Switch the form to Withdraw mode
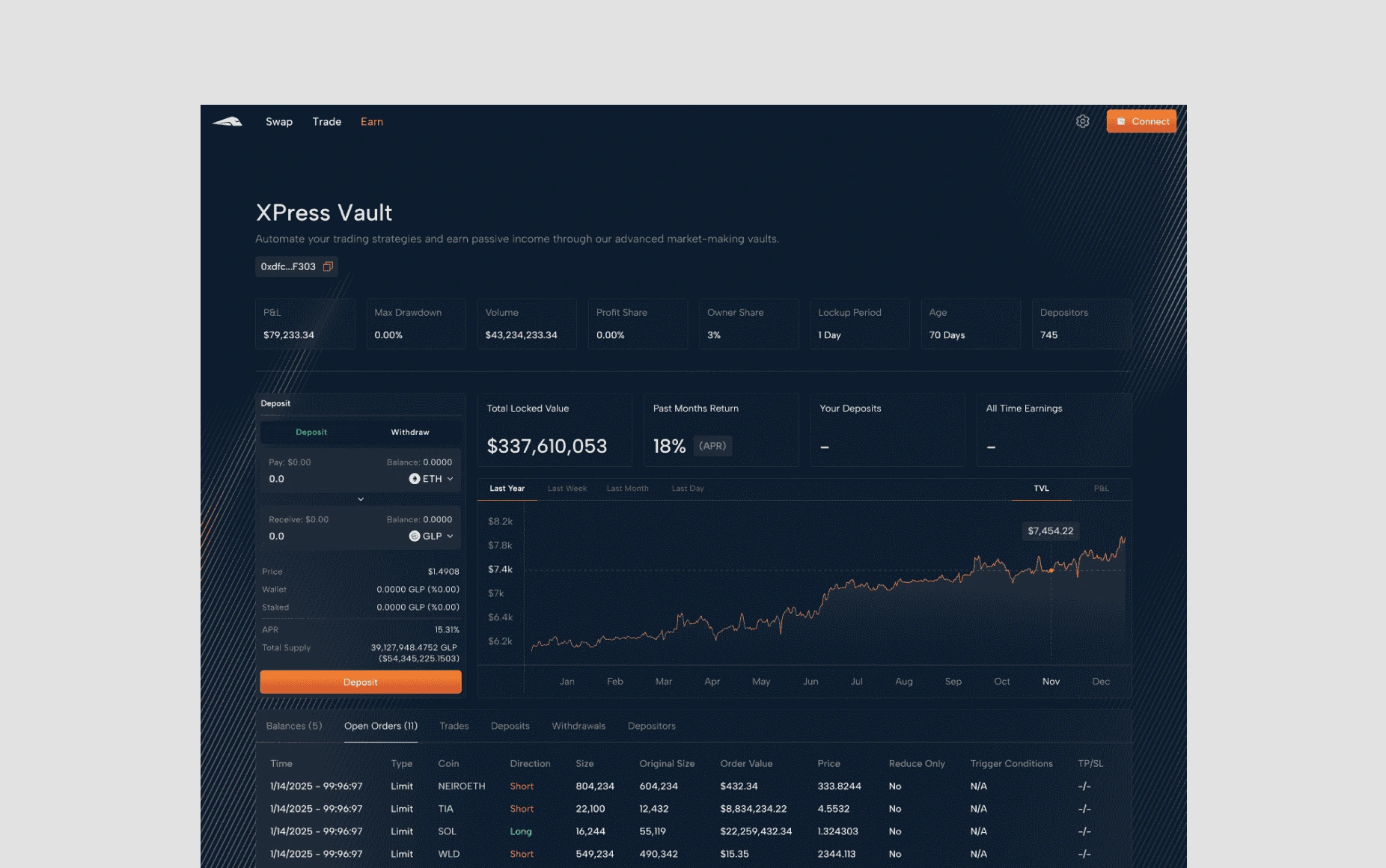This screenshot has width=1386, height=868. click(410, 433)
